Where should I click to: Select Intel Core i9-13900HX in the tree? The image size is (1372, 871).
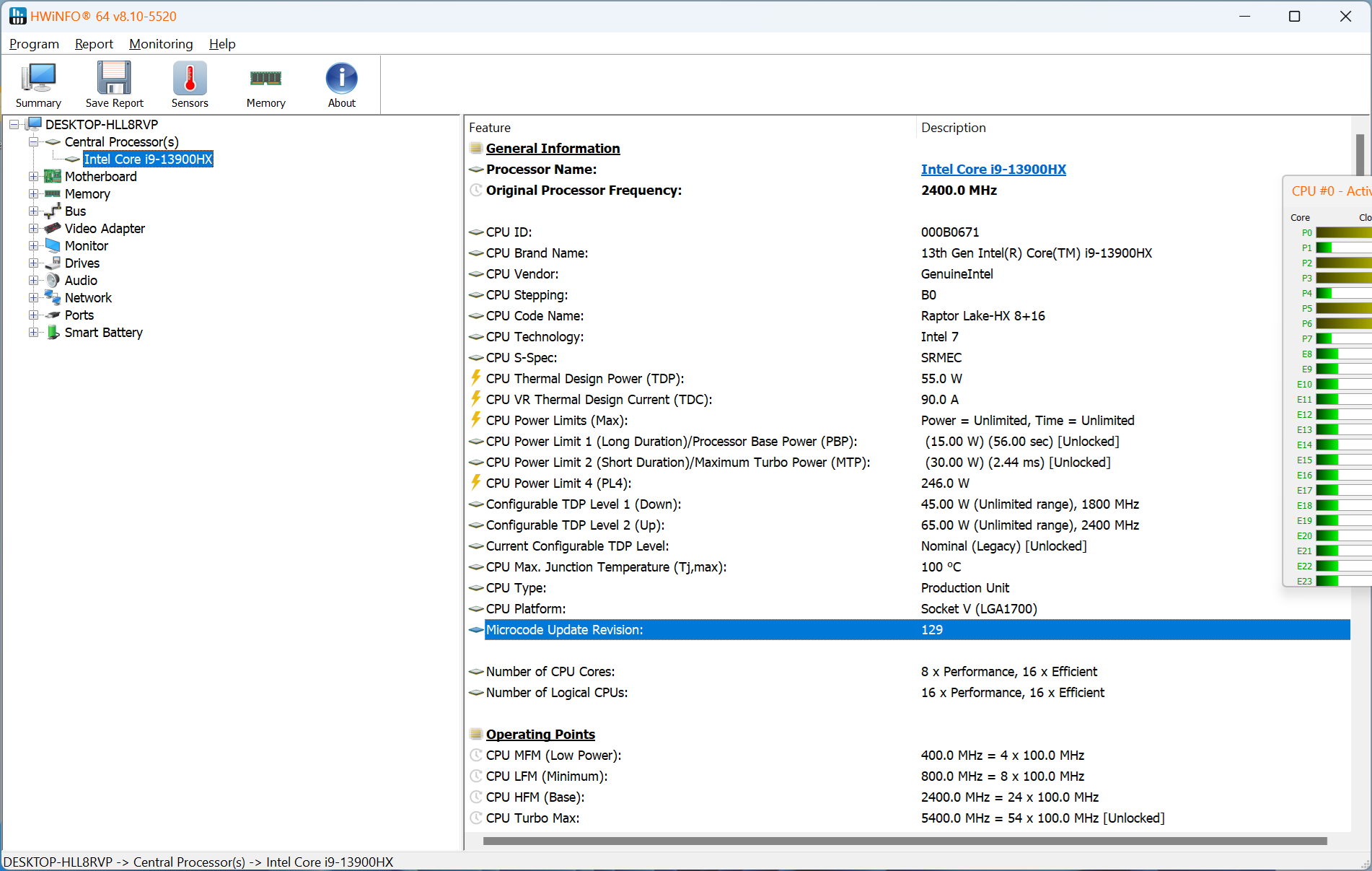click(148, 159)
